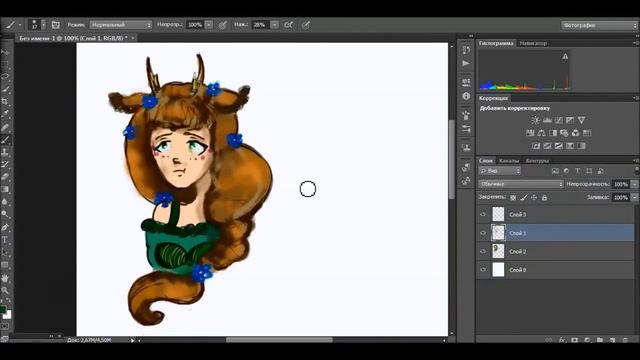Add an Invert adjustment
The height and width of the screenshot is (360, 640).
536,146
